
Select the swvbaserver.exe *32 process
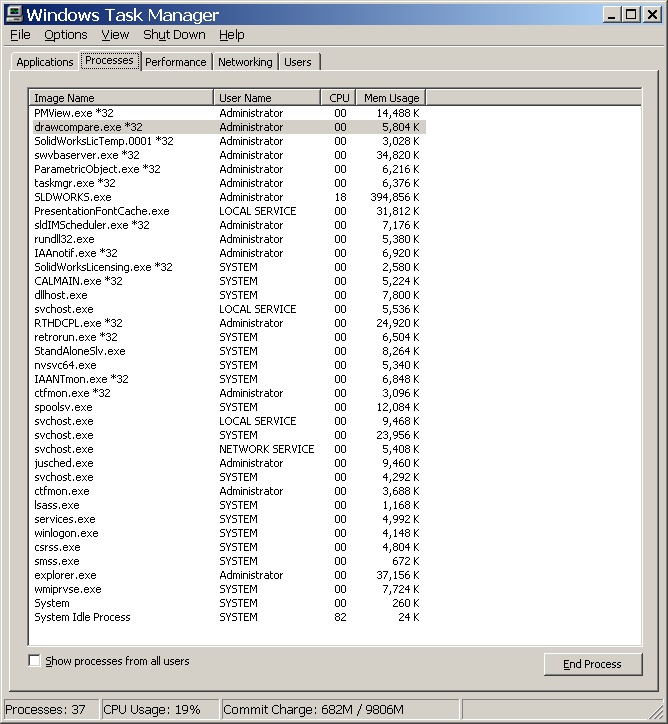point(229,155)
